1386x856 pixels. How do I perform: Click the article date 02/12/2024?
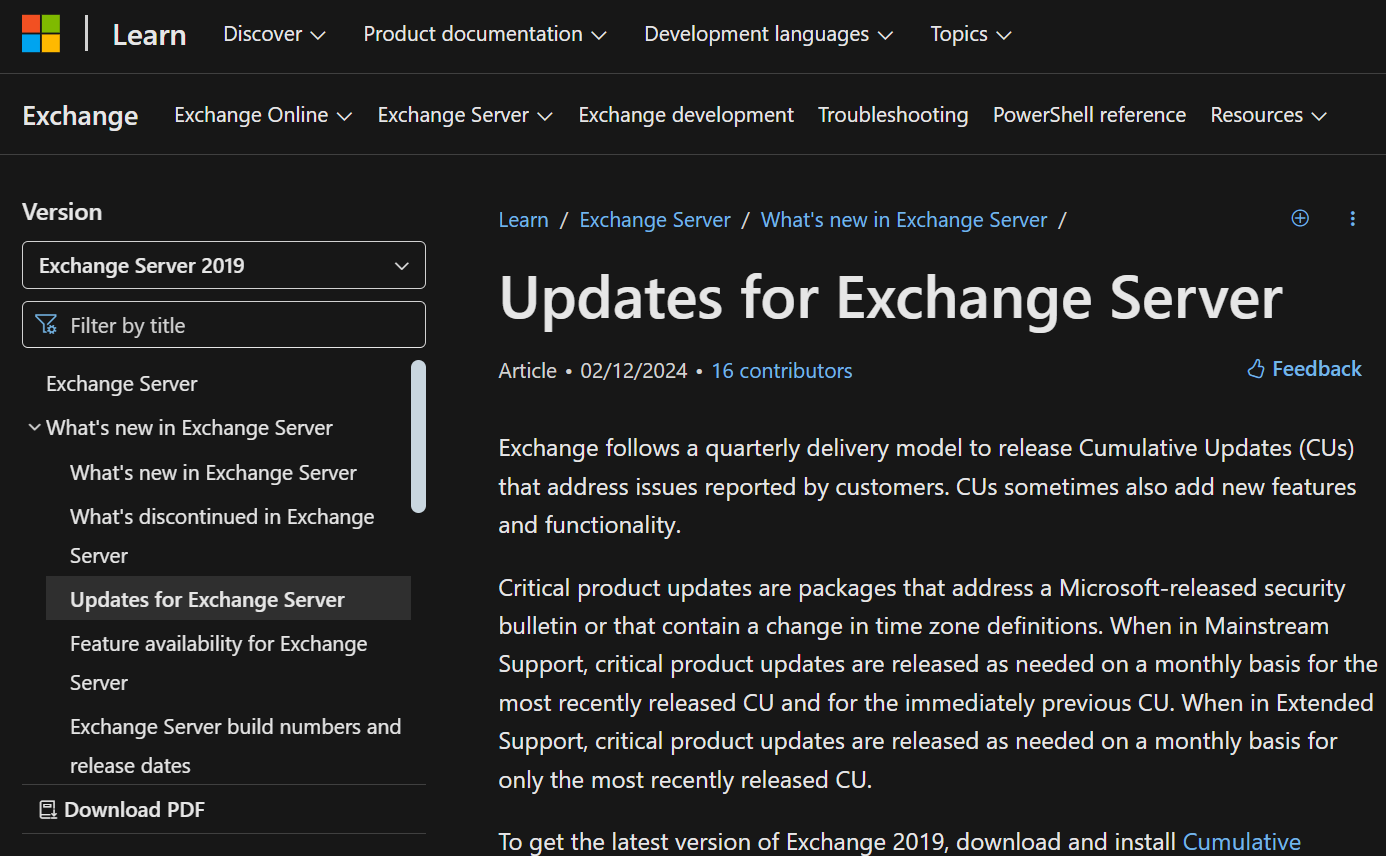[x=634, y=371]
